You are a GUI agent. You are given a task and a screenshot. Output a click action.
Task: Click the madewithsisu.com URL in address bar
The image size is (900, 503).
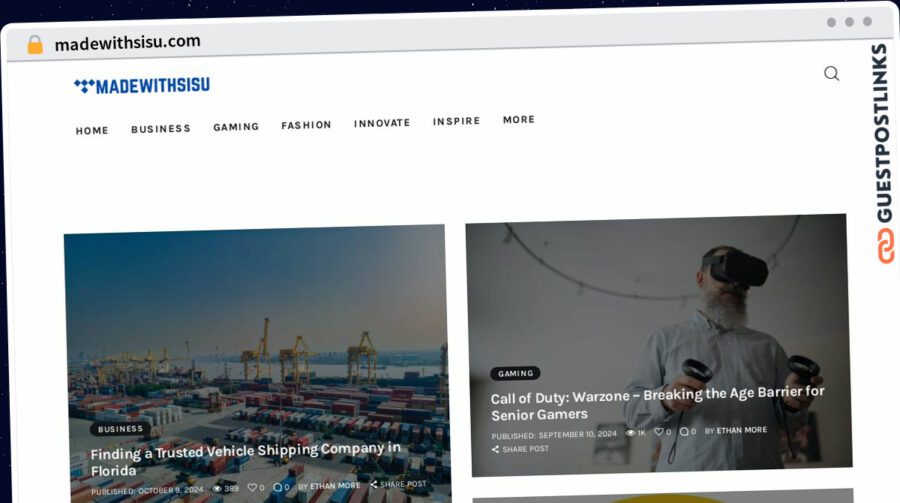(x=127, y=42)
